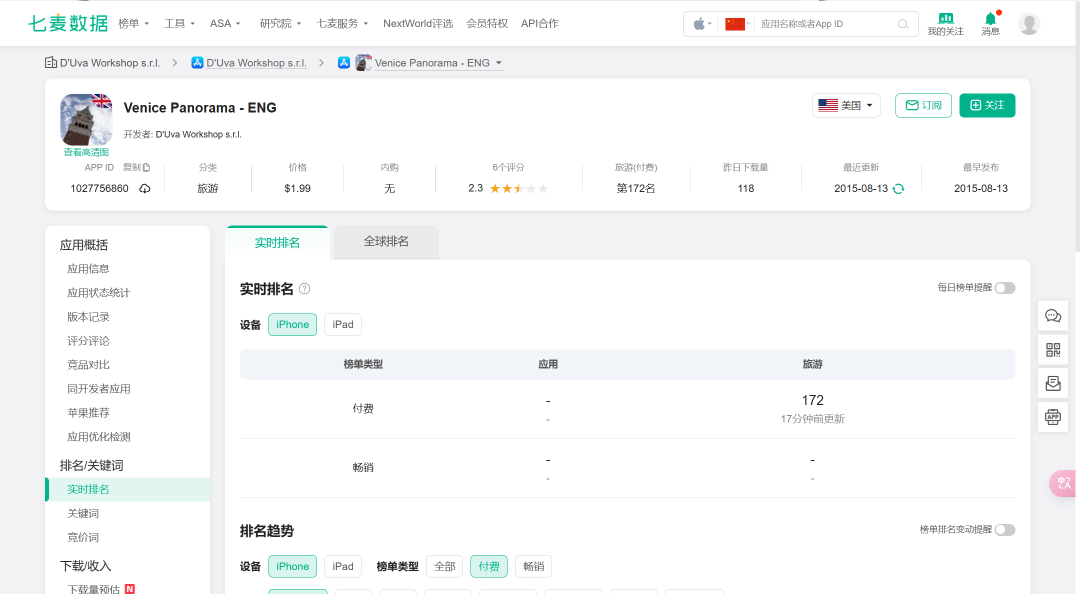Click the developer building icon in breadcrumb

pos(50,63)
